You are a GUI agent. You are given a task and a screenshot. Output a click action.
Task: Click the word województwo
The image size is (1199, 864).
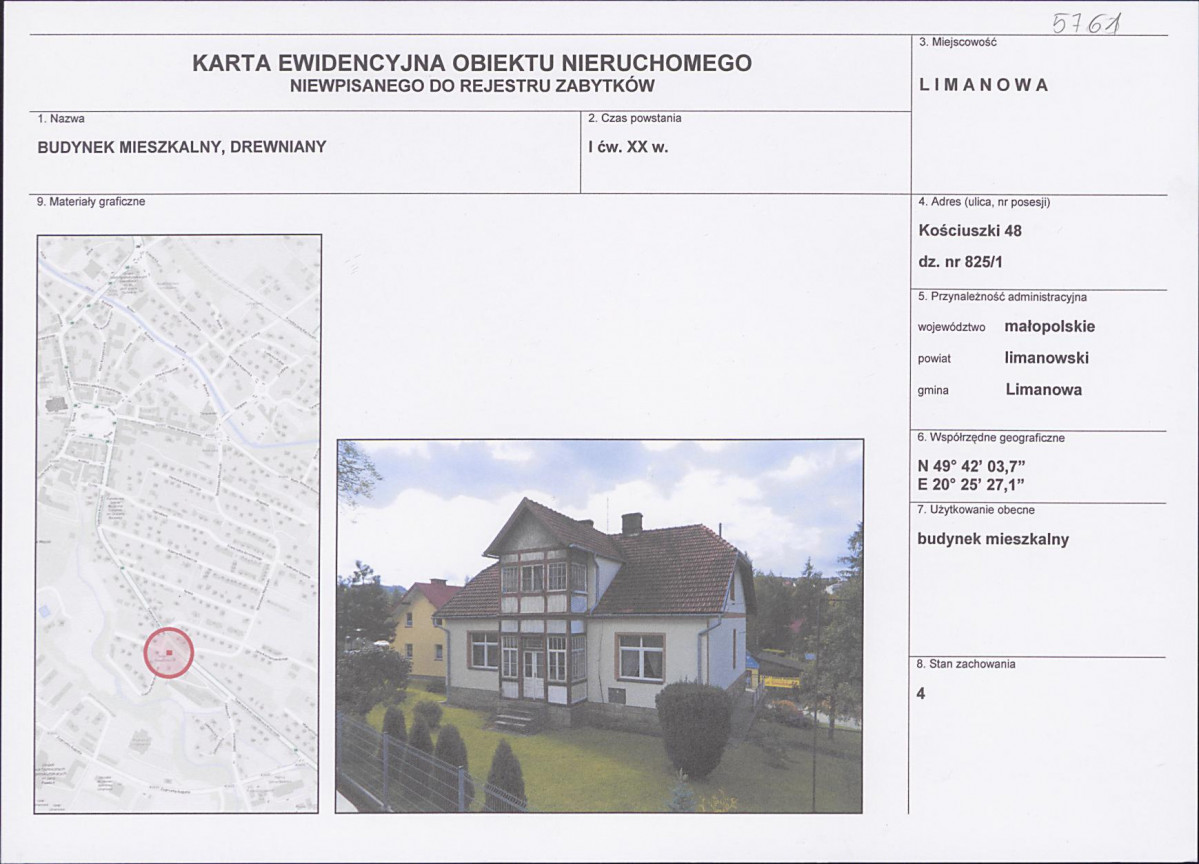click(x=951, y=327)
